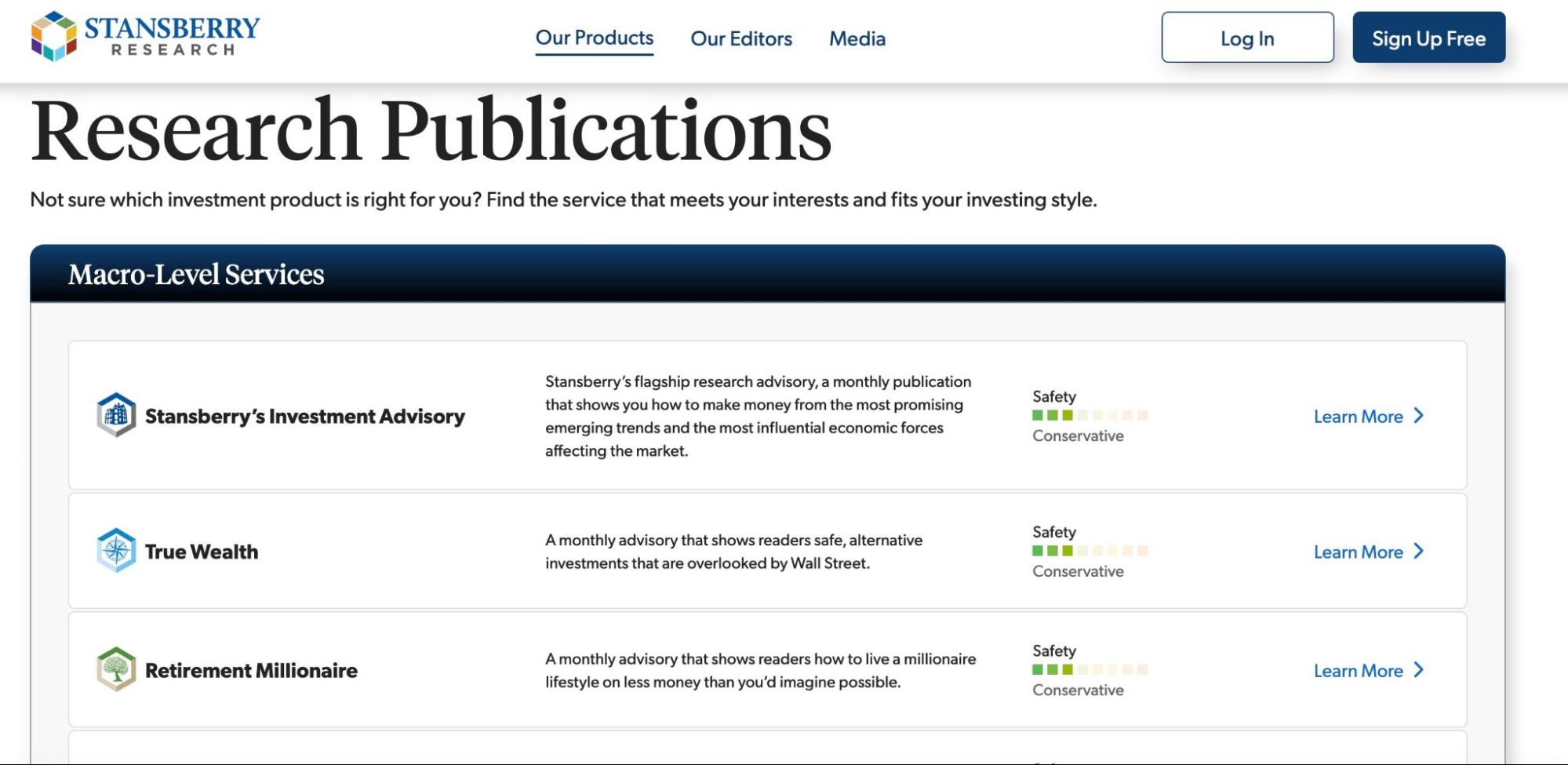This screenshot has height=765, width=1568.
Task: Select the True Wealth publication title
Action: tap(202, 552)
